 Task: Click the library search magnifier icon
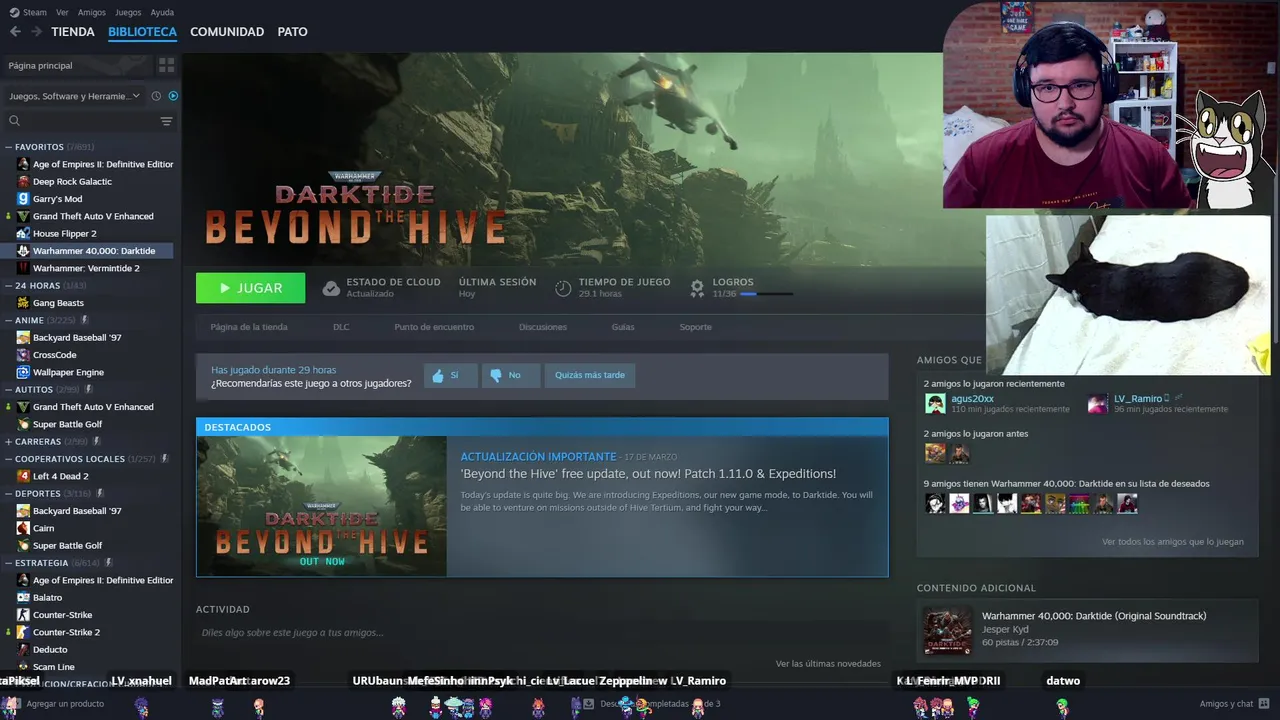coord(14,121)
